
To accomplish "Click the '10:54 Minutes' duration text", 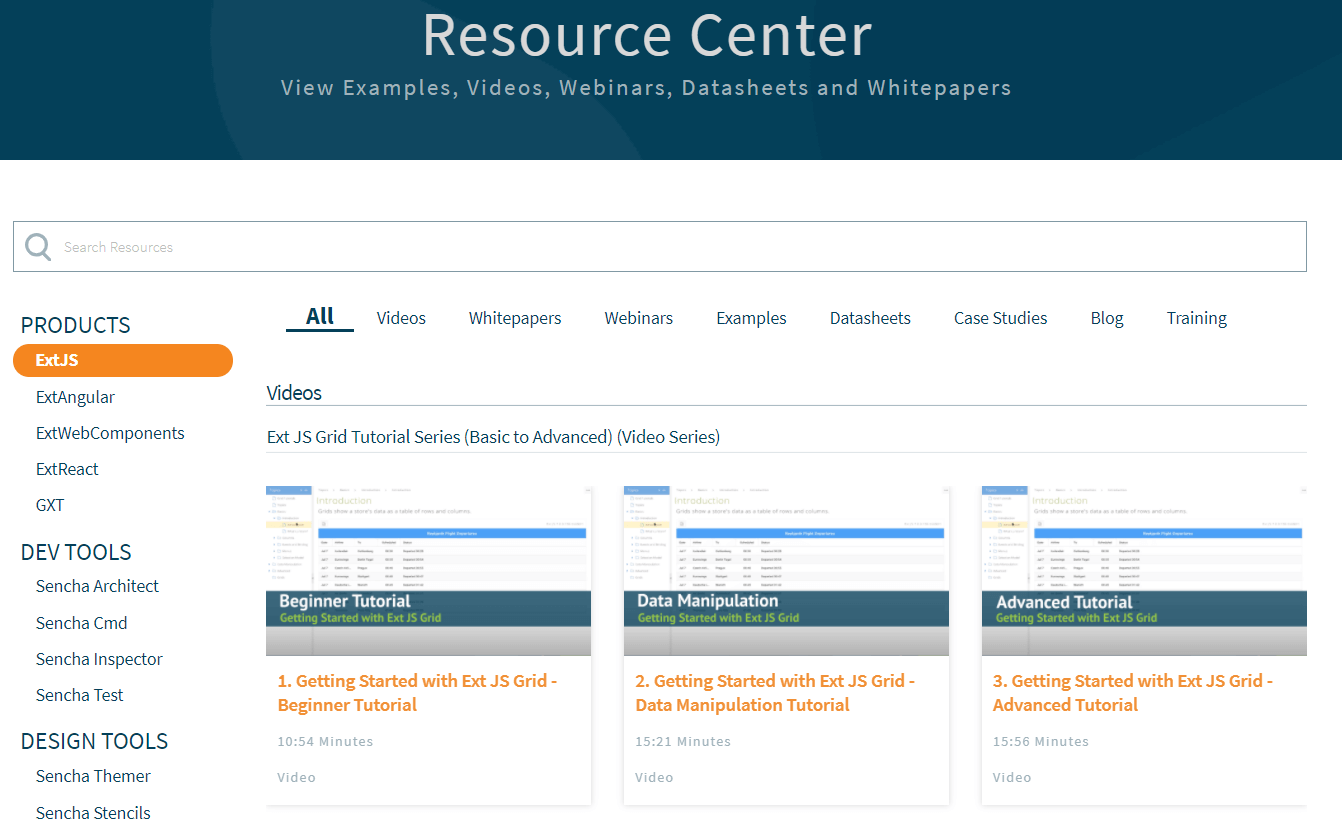I will click(325, 741).
